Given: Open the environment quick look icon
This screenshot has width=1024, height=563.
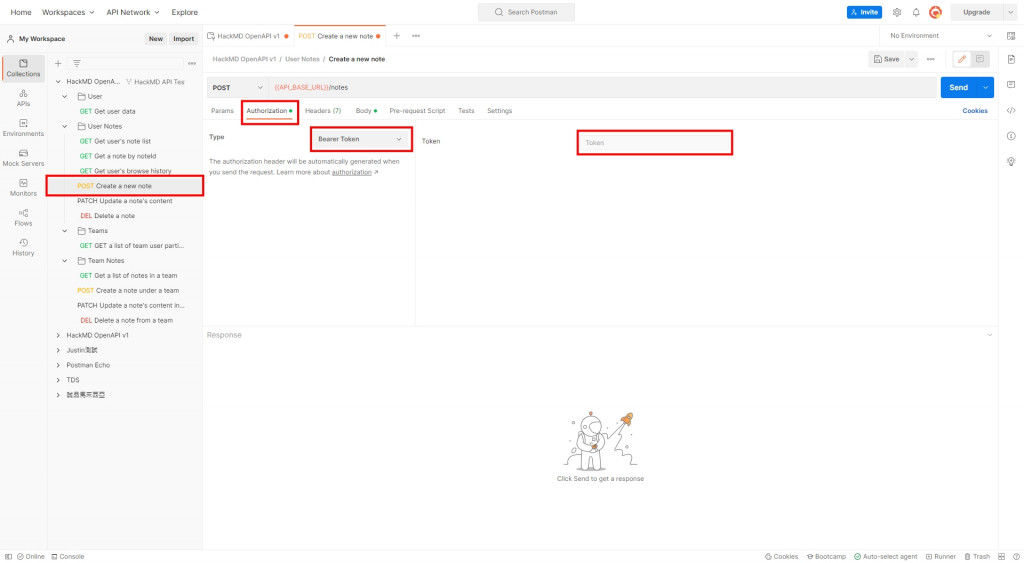Looking at the screenshot, I should point(1011,36).
